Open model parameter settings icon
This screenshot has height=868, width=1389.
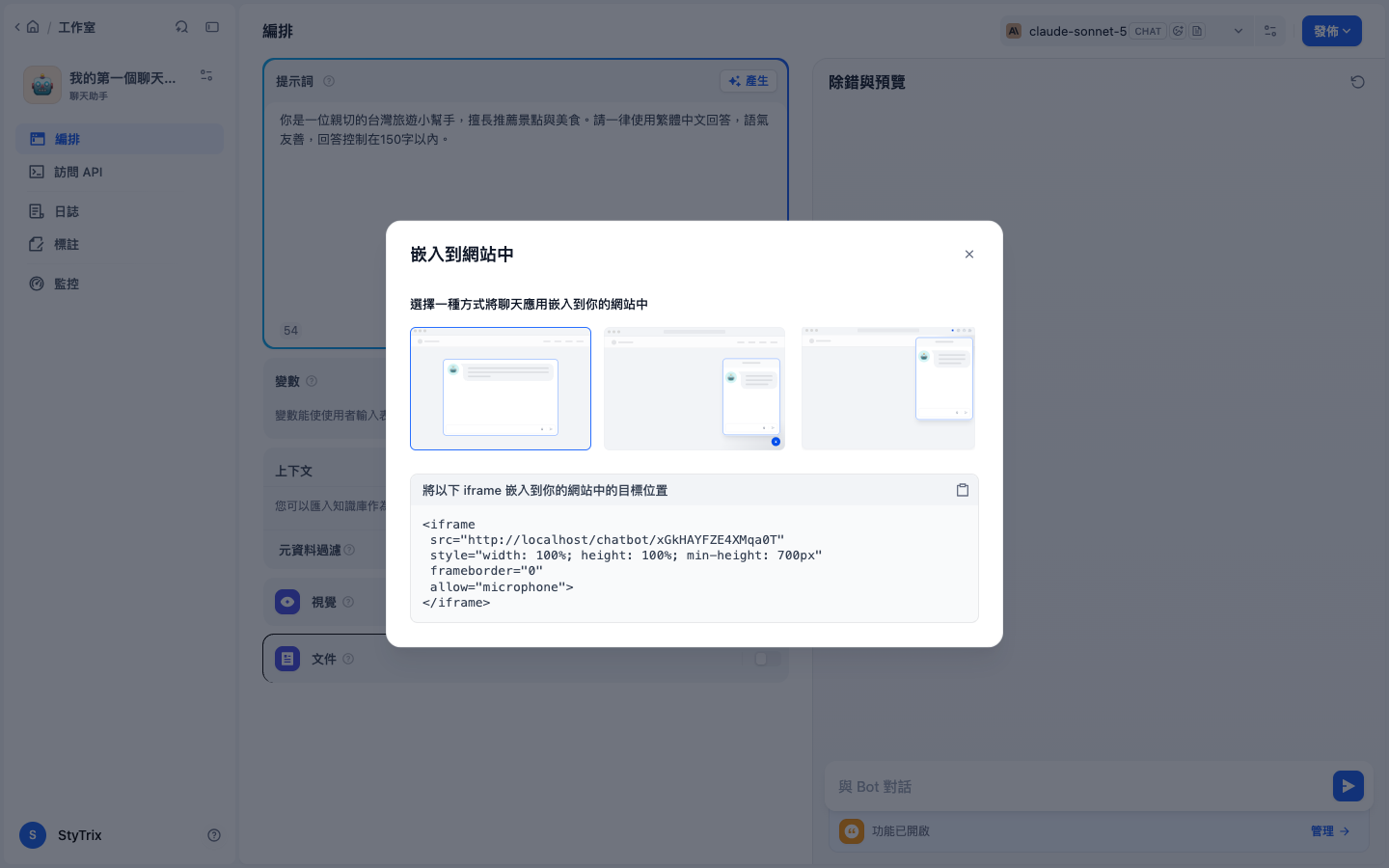coord(1270,31)
